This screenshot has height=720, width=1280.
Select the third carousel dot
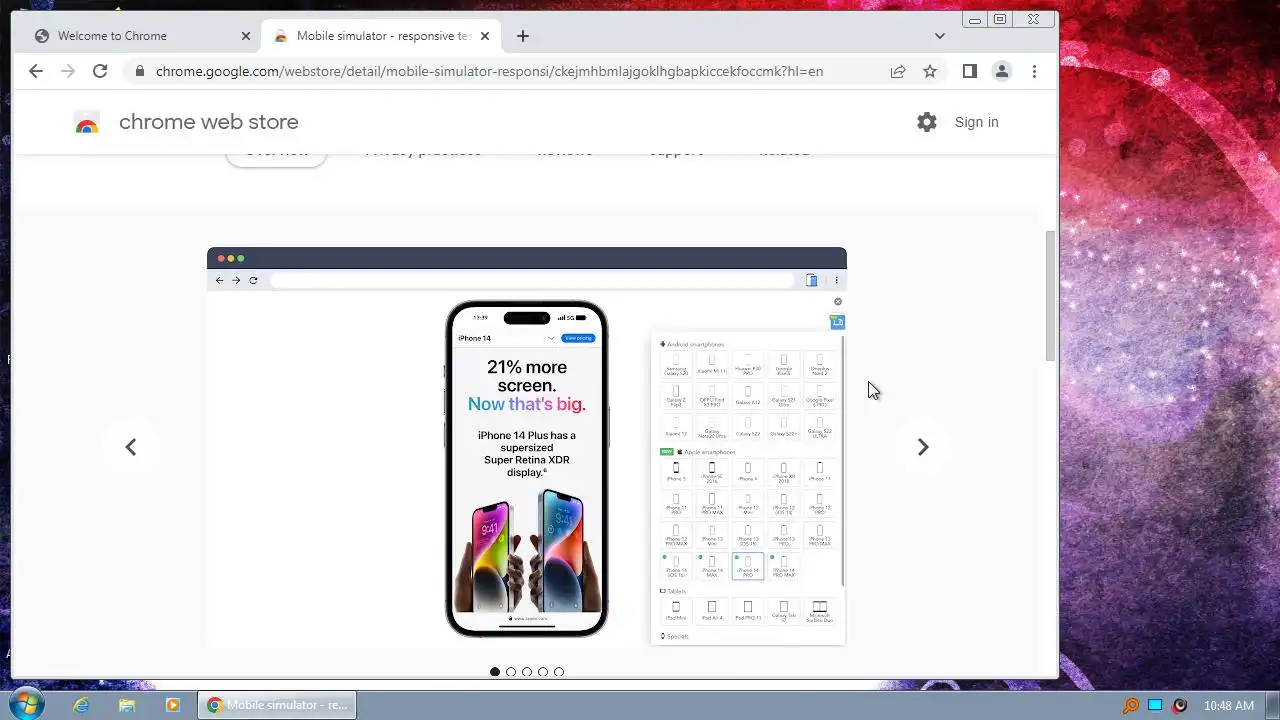tap(527, 672)
